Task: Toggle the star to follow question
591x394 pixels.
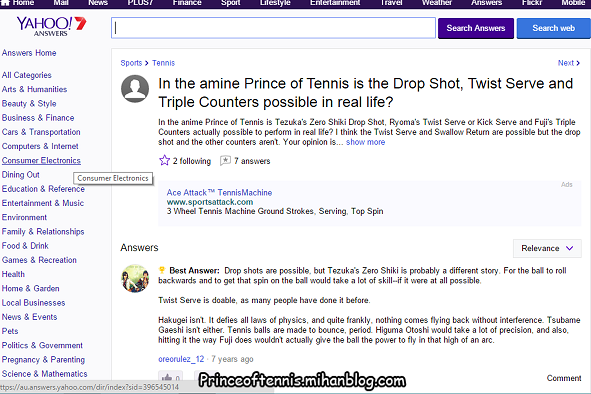Action: click(164, 161)
